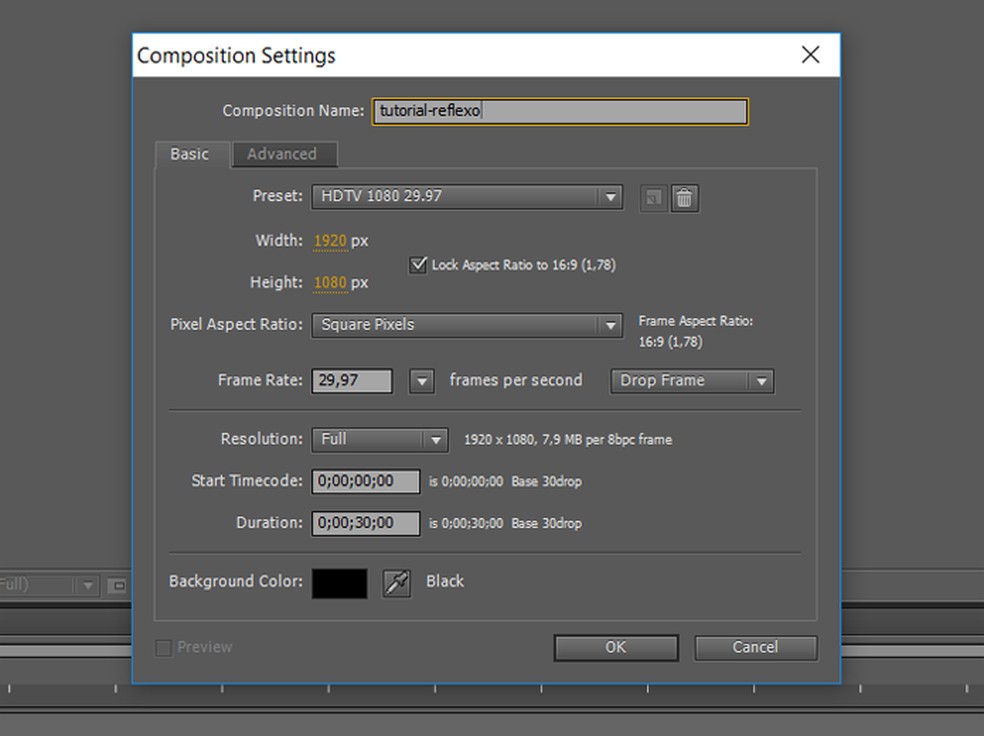
Task: Toggle Lock Aspect Ratio to 16:9 checkbox
Action: [x=418, y=265]
